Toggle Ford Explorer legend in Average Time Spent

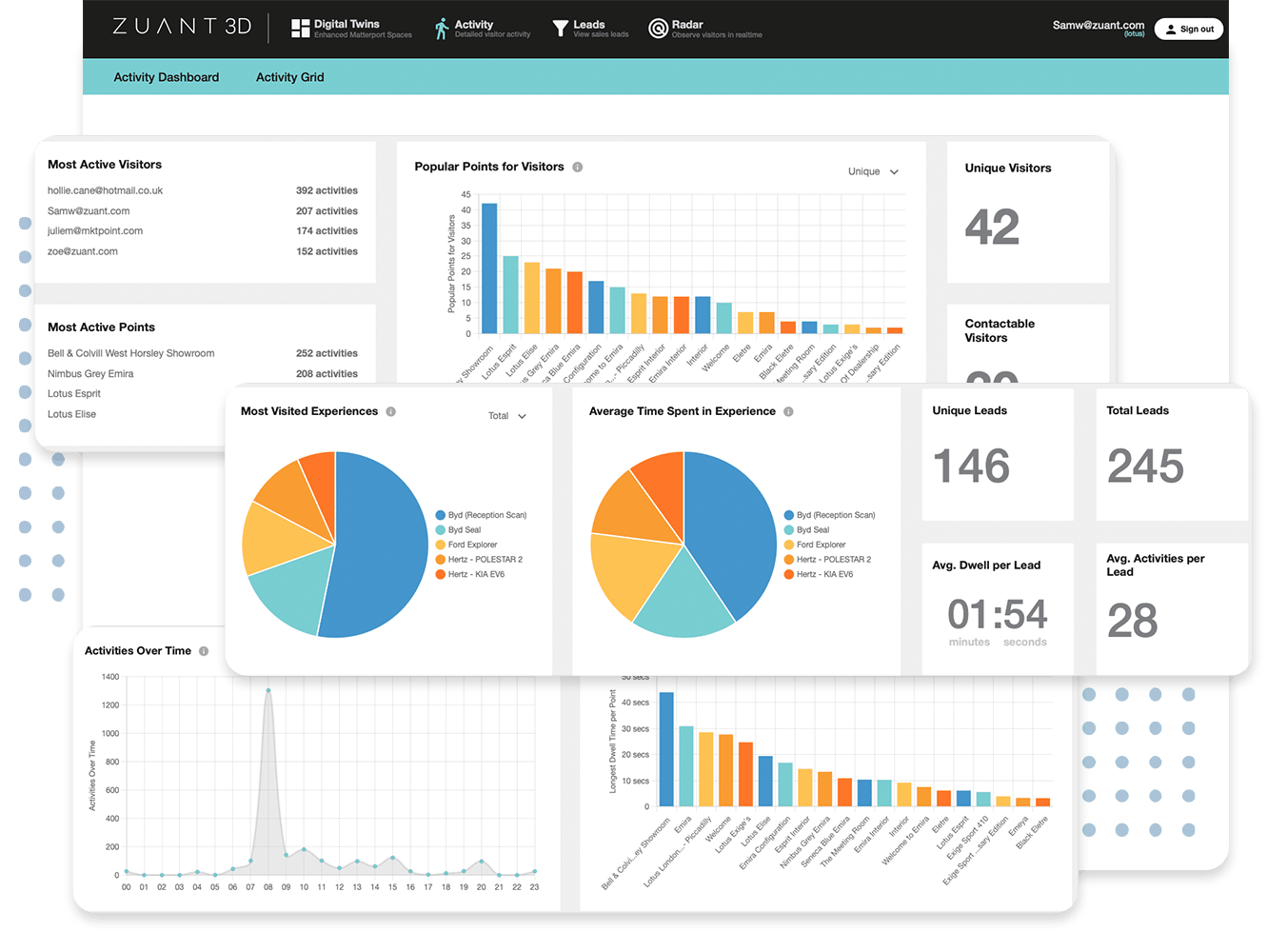pos(815,545)
